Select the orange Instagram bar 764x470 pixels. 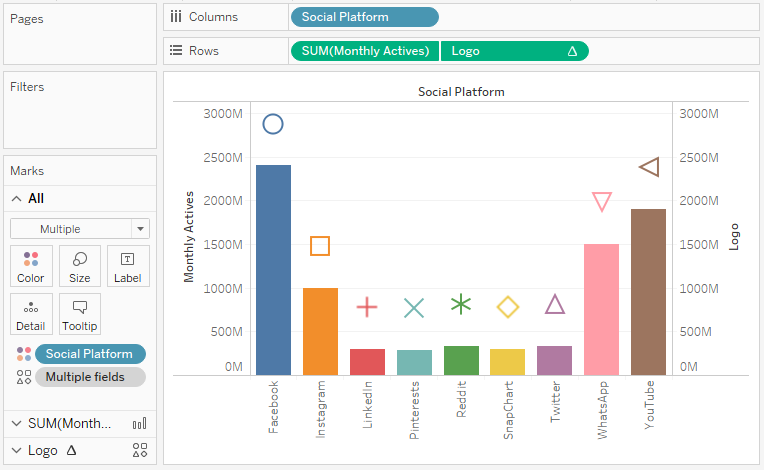[320, 332]
